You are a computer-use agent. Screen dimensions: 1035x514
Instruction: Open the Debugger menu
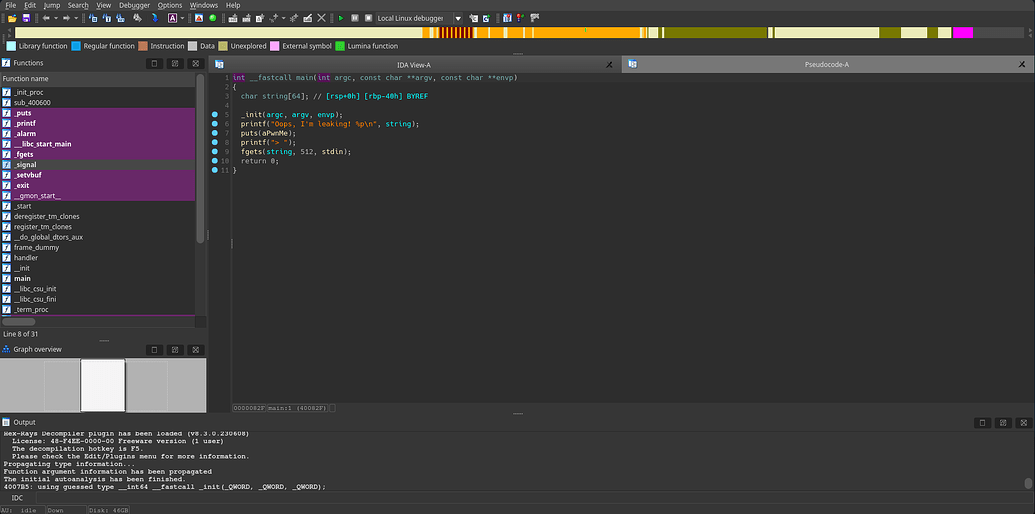pyautogui.click(x=134, y=5)
